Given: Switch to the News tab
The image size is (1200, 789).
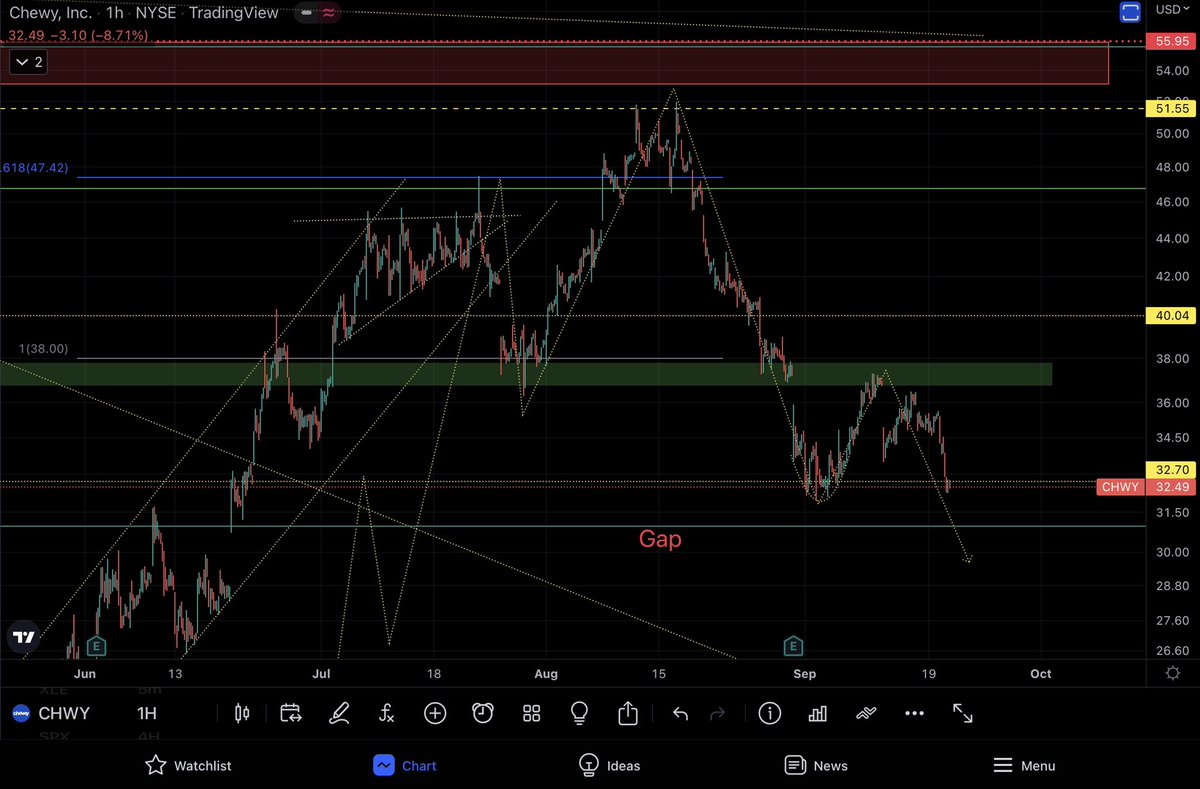Looking at the screenshot, I should pos(817,765).
